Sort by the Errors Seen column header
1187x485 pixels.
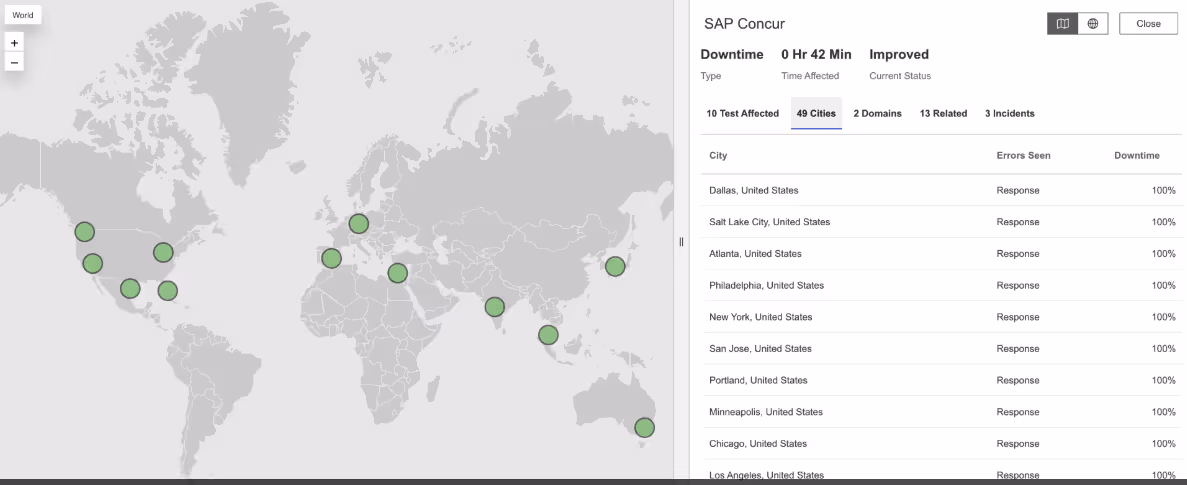[x=1023, y=155]
